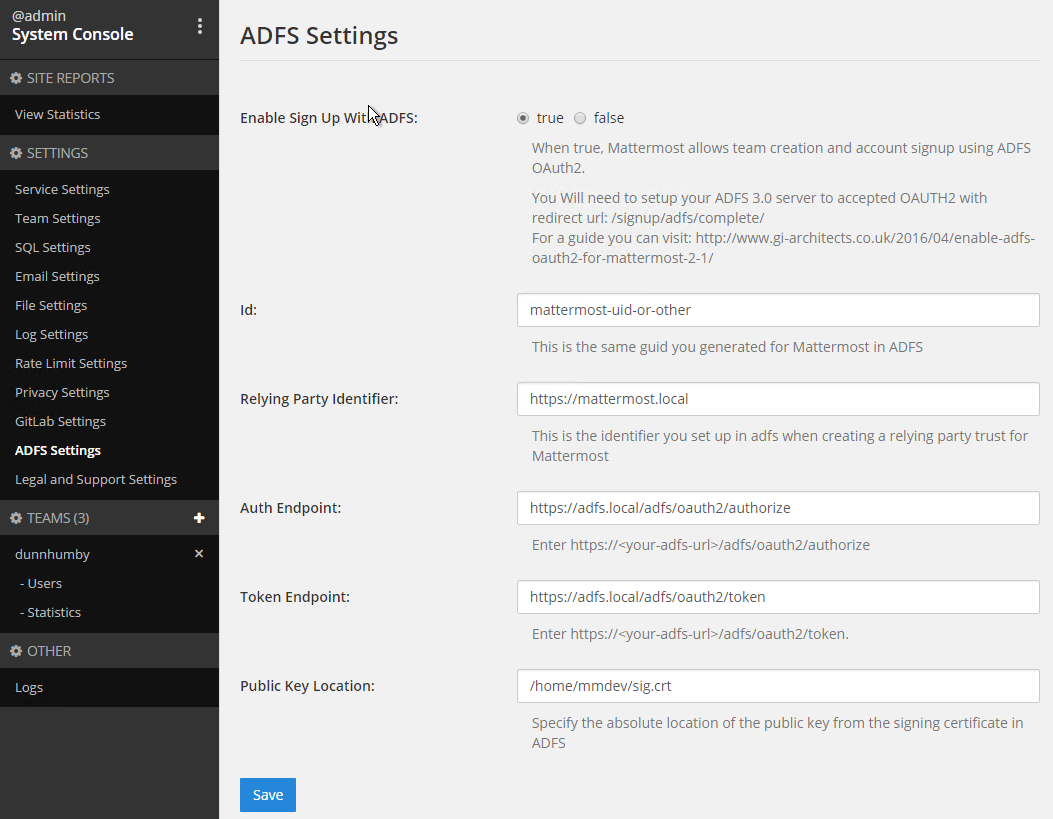Open the three-dot menu beside System Console
Viewport: 1053px width, 819px height.
(199, 26)
